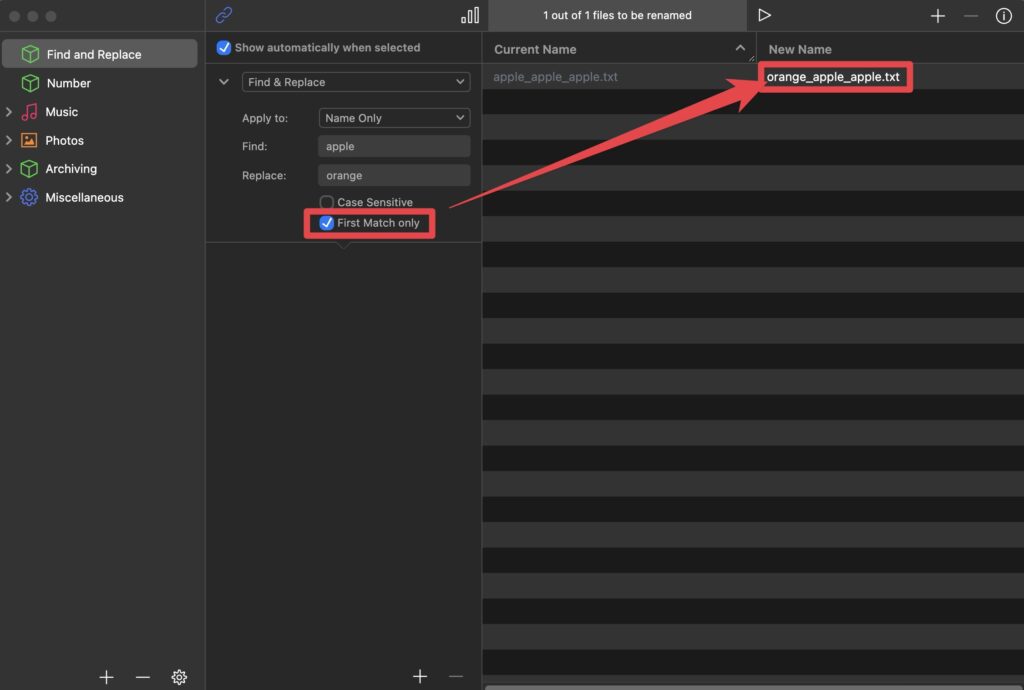Select the Photos category in sidebar
Viewport: 1024px width, 690px height.
(x=64, y=141)
